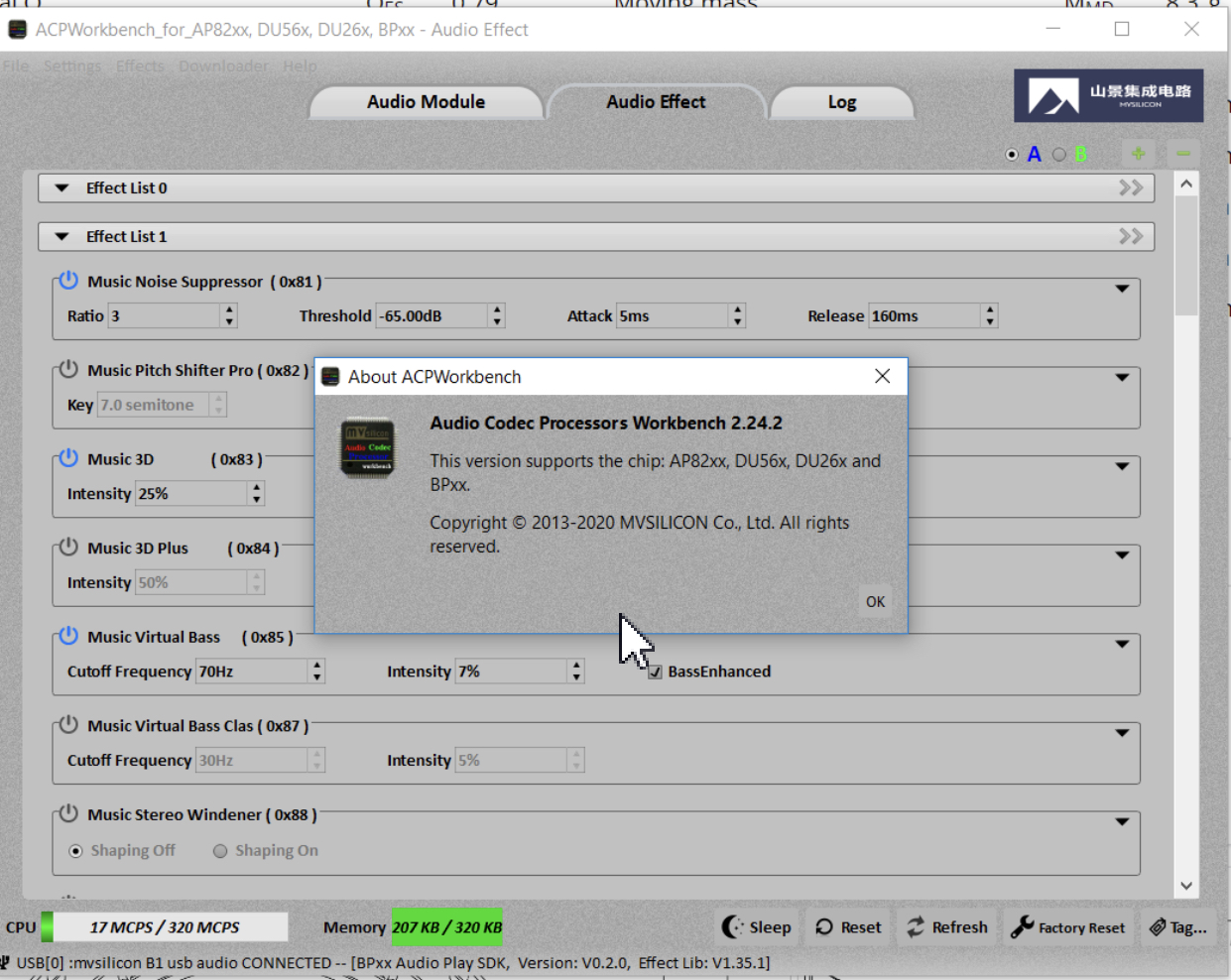Open the Settings menu
Viewport: 1231px width, 980px height.
click(x=72, y=65)
